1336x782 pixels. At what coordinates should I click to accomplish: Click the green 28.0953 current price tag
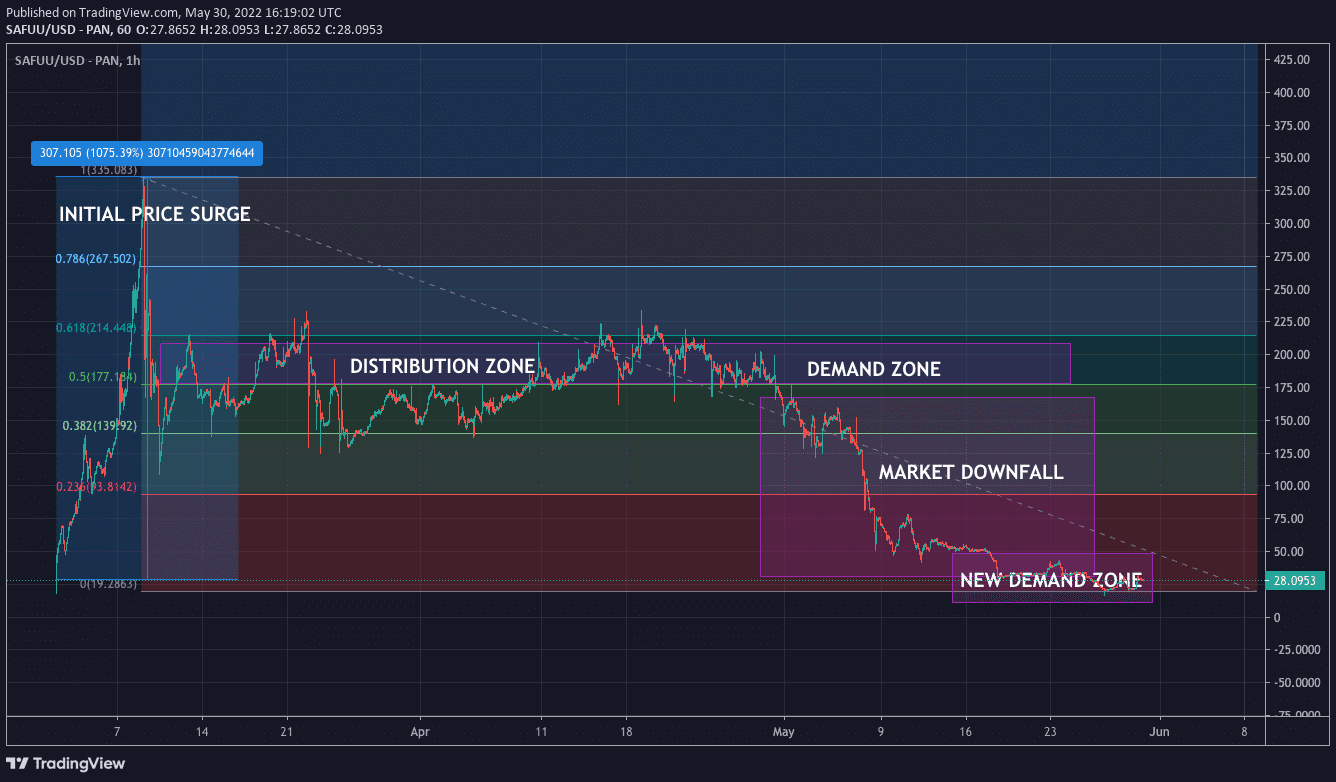[x=1296, y=580]
